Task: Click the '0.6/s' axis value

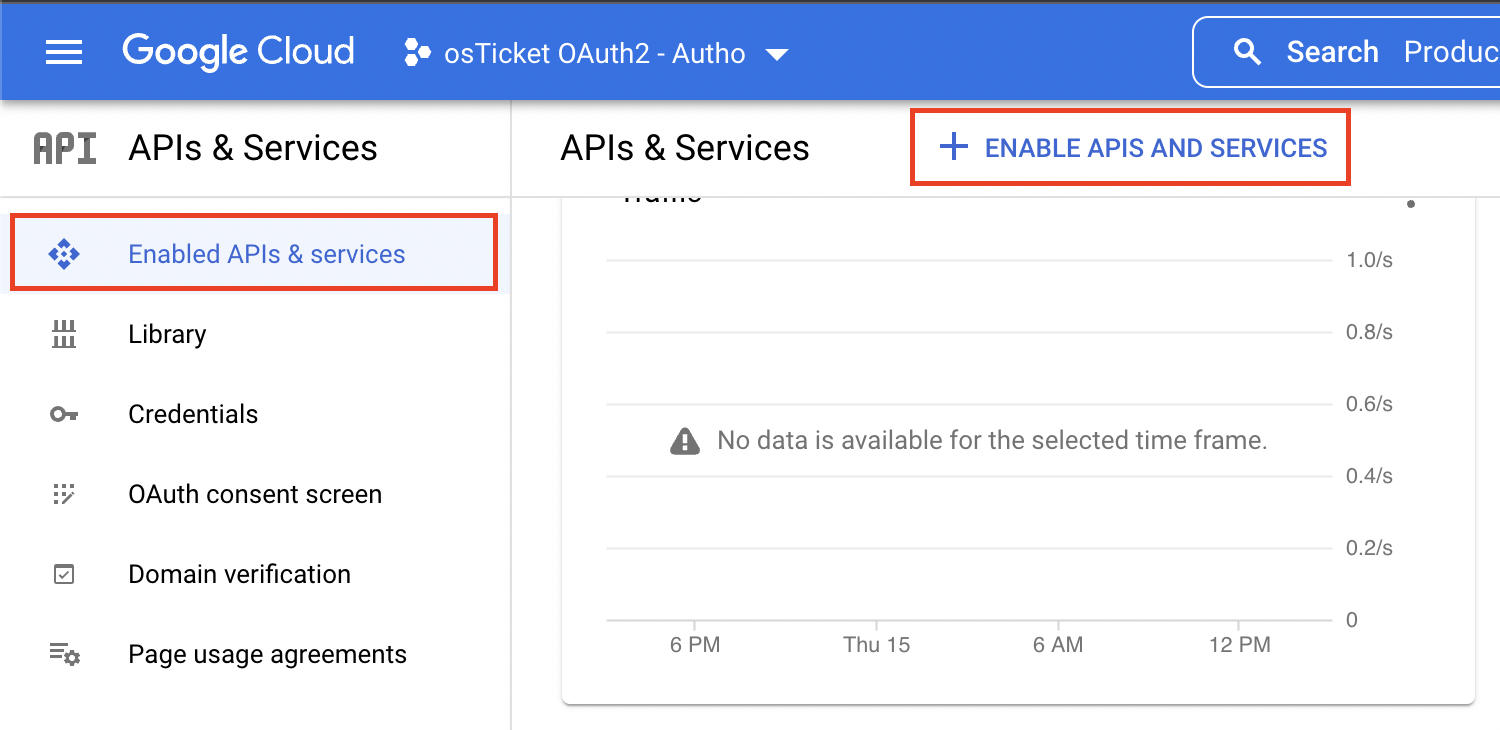Action: coord(1370,404)
